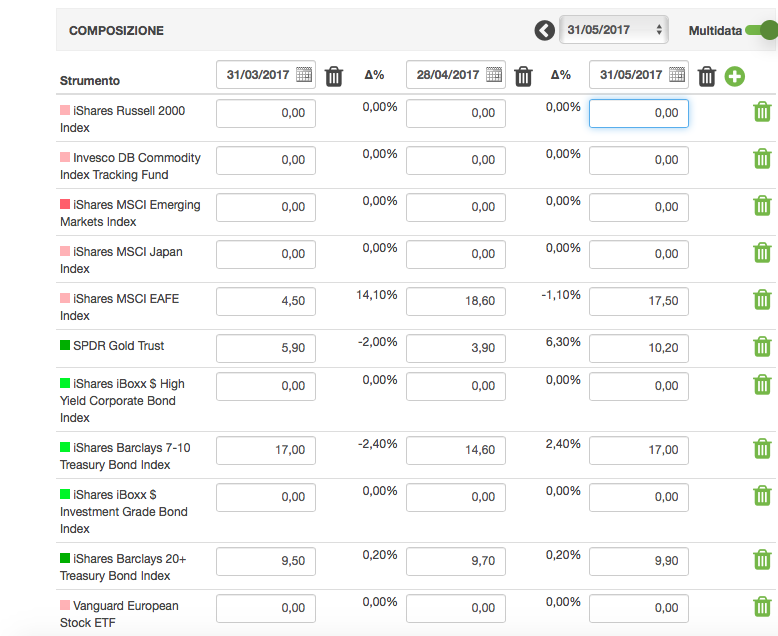The height and width of the screenshot is (636, 778).
Task: Delete the 31/05/2017 date column
Action: [707, 76]
